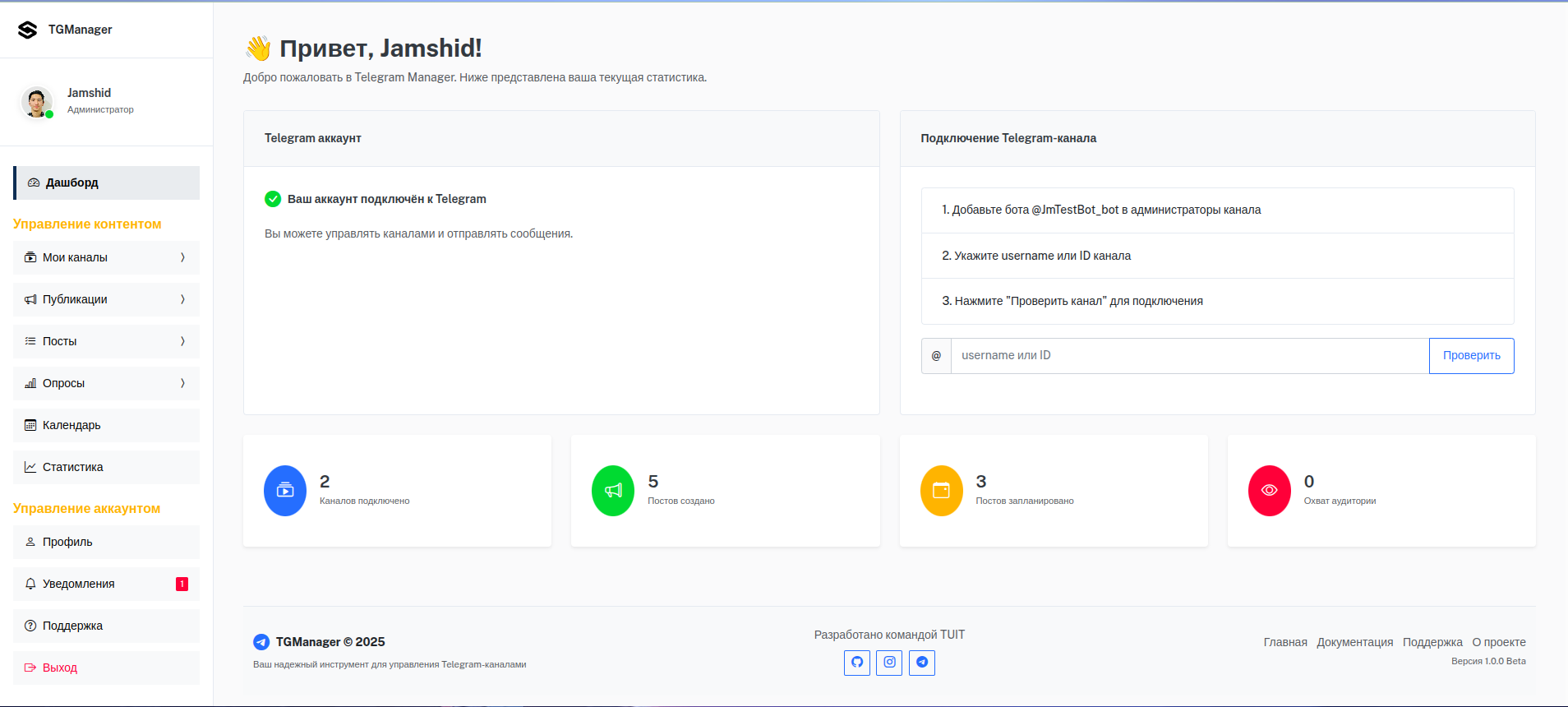Image resolution: width=1568 pixels, height=707 pixels.
Task: Click step 3 Нажмите Проверить канал
Action: [1217, 302]
